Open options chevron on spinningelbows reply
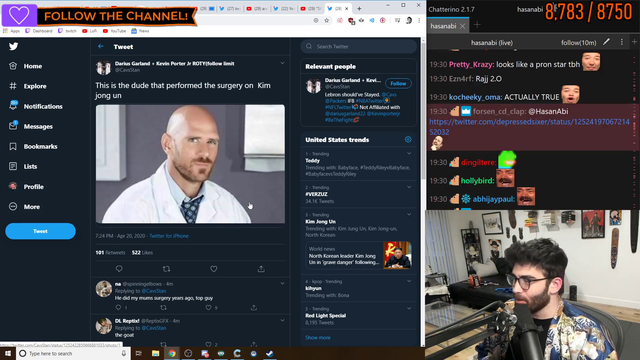This screenshot has width=640, height=360. point(282,283)
